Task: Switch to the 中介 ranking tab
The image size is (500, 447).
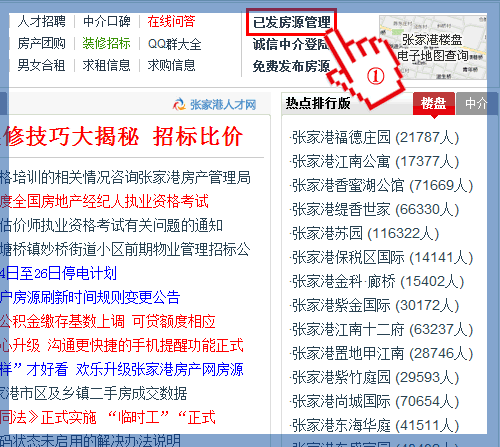Action: (x=476, y=103)
